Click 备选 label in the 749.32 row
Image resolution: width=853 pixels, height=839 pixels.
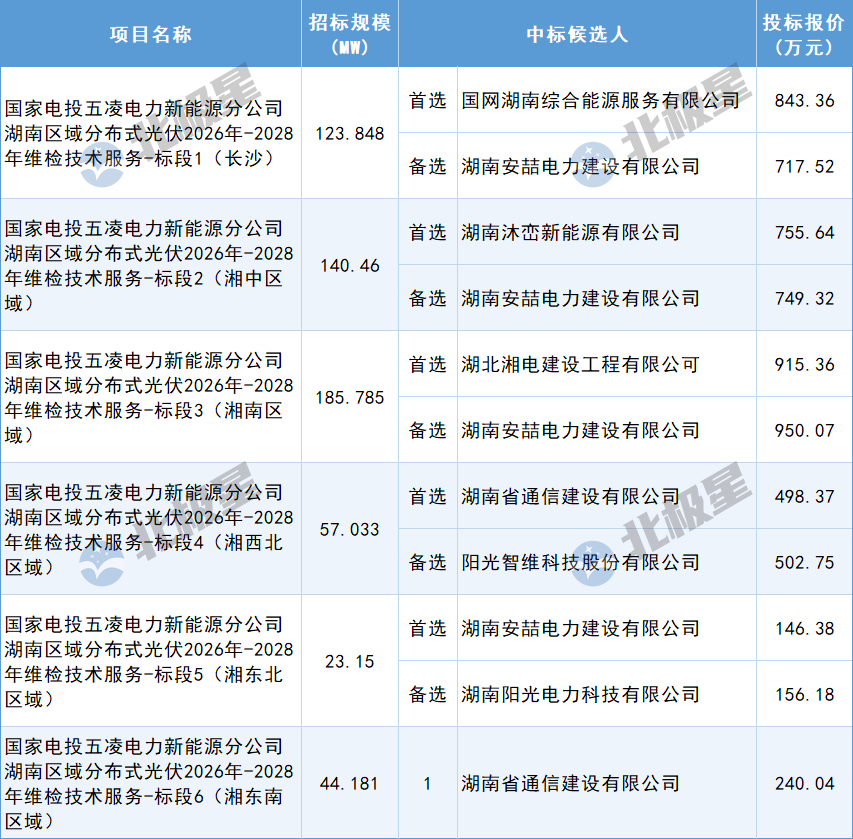(x=428, y=298)
